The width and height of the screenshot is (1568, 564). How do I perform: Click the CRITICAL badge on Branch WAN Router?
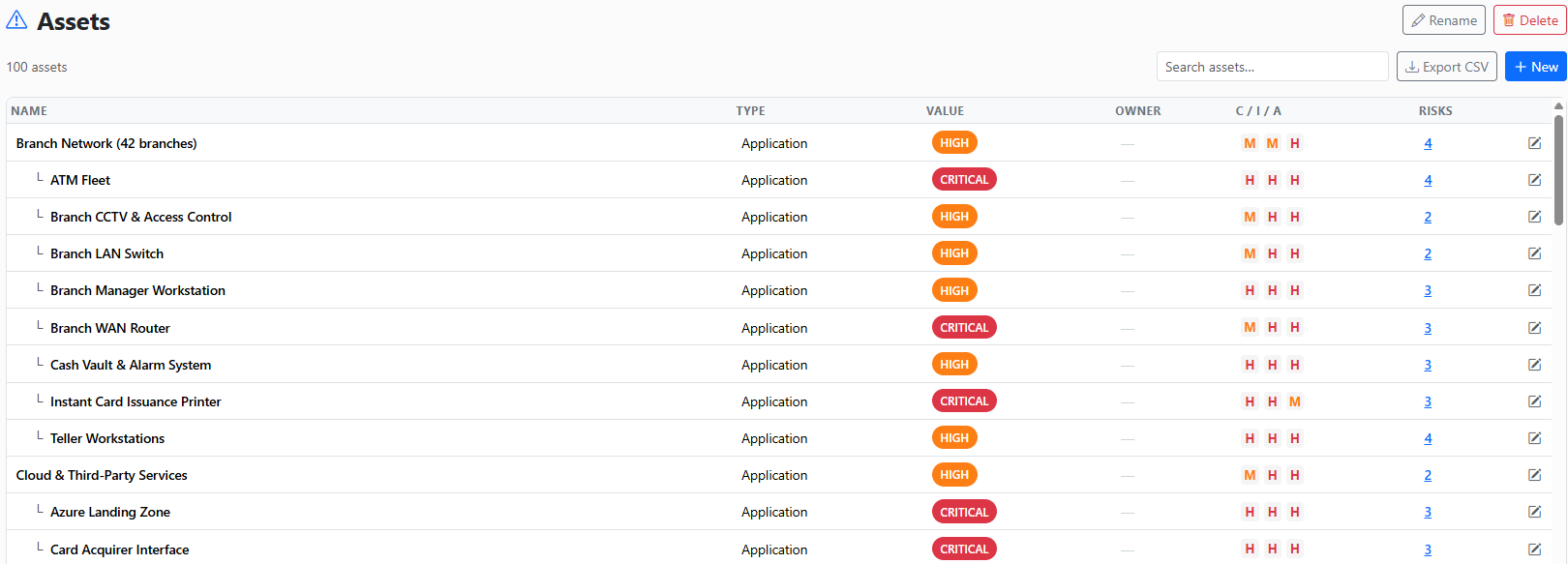click(964, 327)
